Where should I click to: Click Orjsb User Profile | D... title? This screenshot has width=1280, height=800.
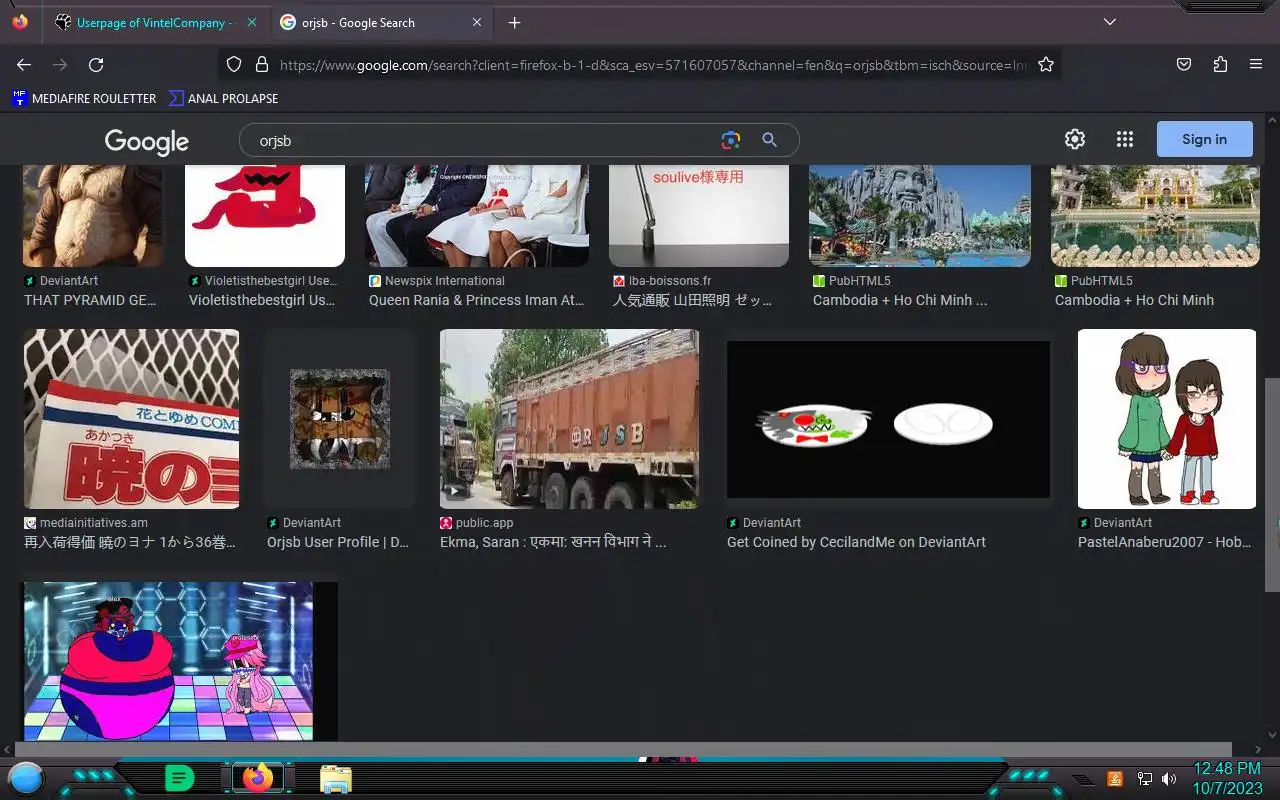point(338,542)
